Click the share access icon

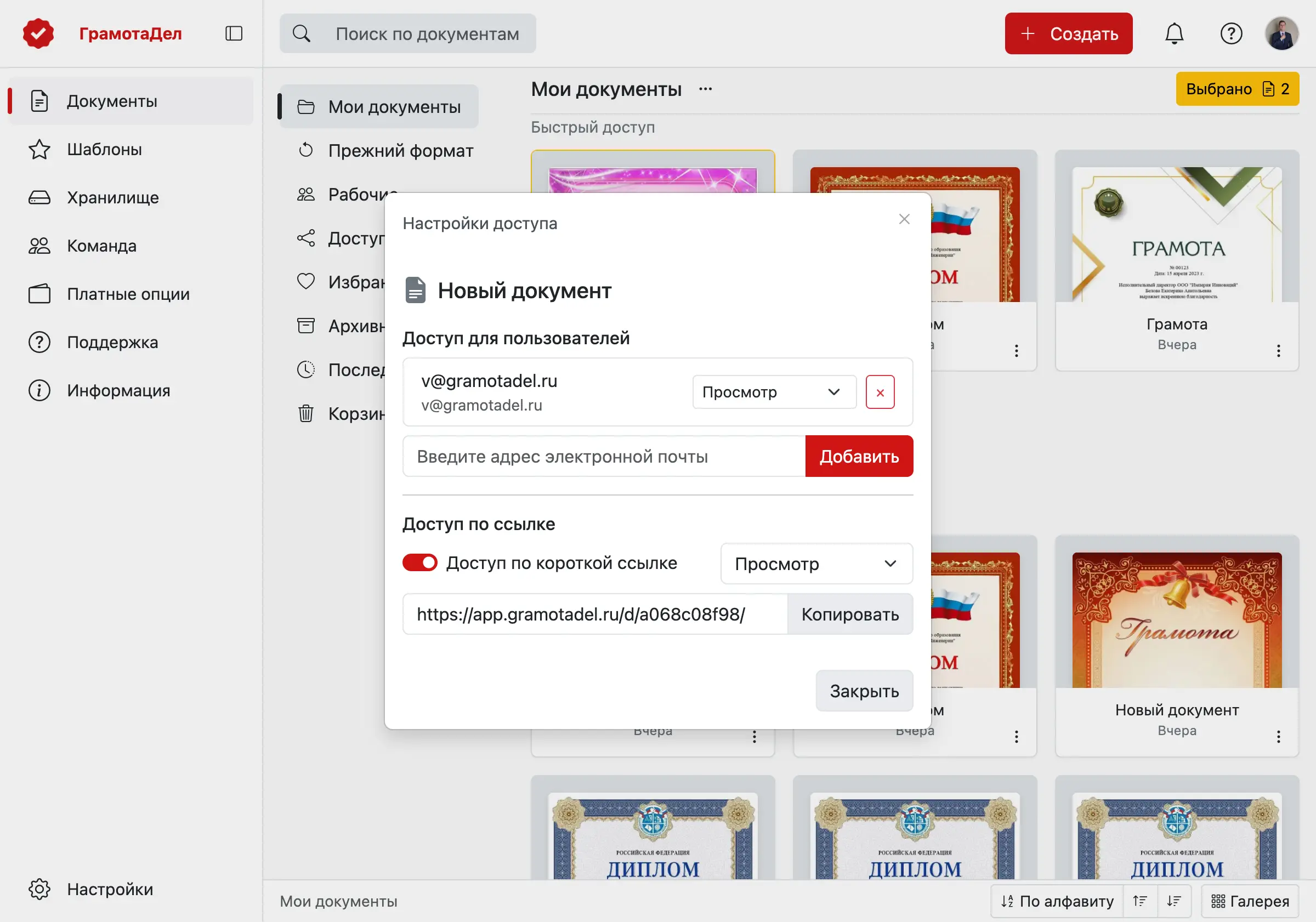[x=306, y=238]
